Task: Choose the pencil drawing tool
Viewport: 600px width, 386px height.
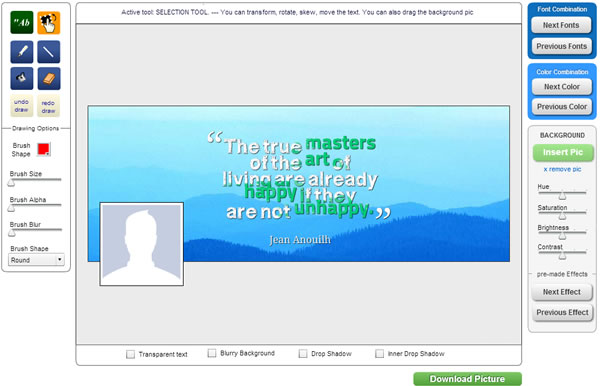Action: click(x=22, y=51)
